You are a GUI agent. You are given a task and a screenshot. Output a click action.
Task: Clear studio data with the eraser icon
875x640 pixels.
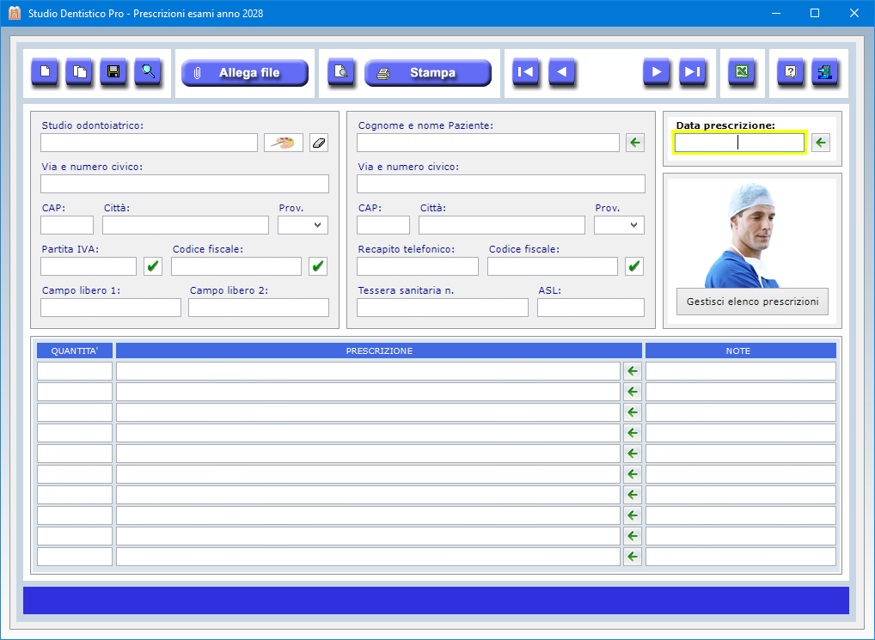pyautogui.click(x=319, y=143)
